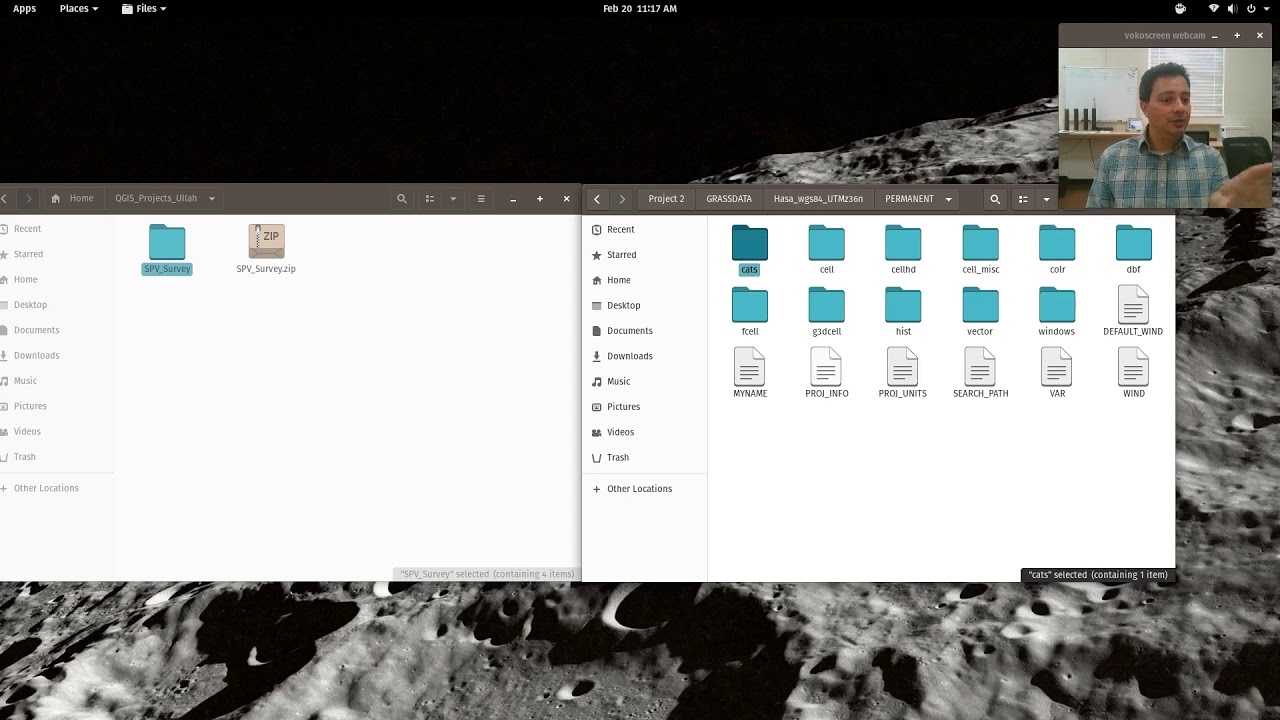Navigate to Project 2 in path bar
The width and height of the screenshot is (1280, 720).
[666, 199]
